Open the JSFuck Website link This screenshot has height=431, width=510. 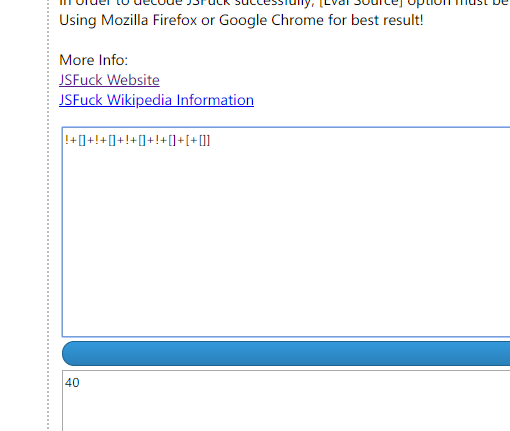coord(109,80)
